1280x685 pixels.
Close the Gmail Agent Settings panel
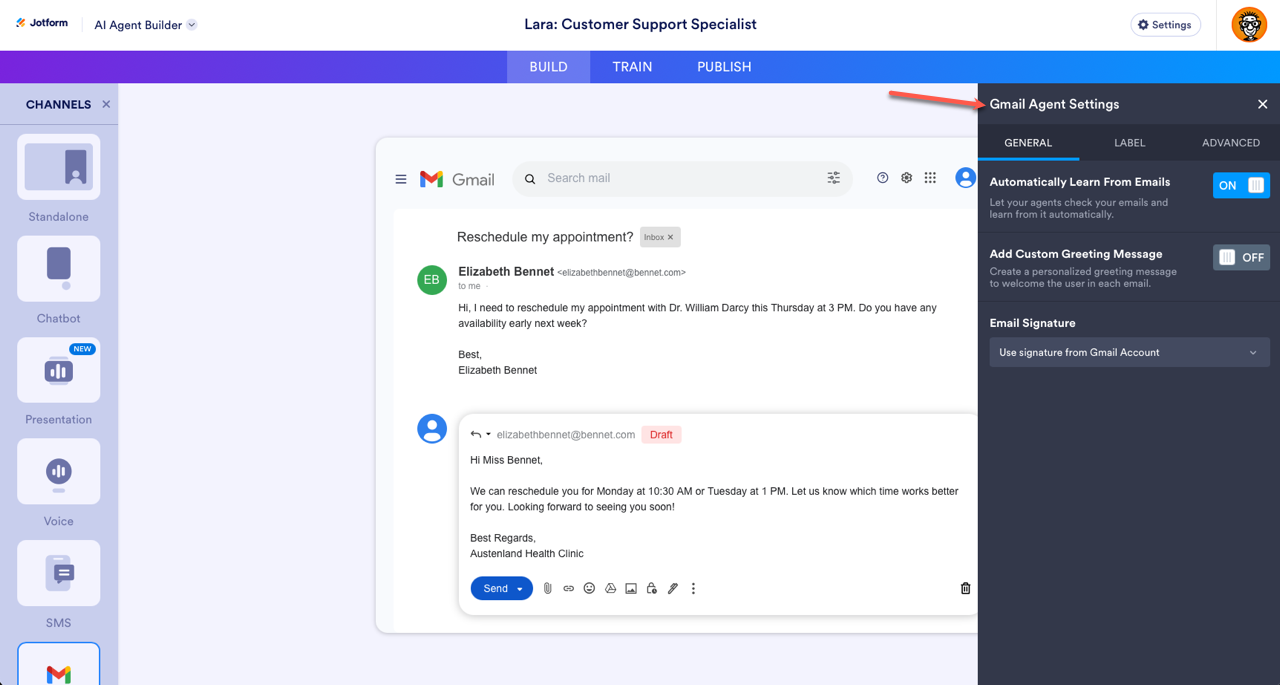click(1262, 104)
